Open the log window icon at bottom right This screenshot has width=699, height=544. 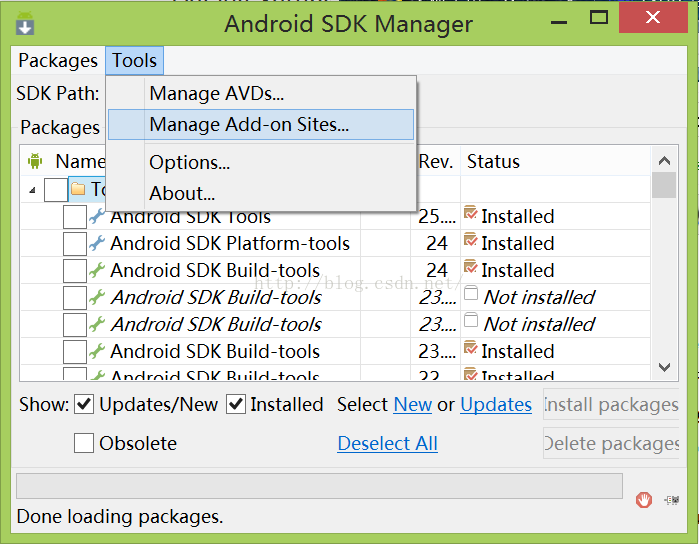coord(672,500)
